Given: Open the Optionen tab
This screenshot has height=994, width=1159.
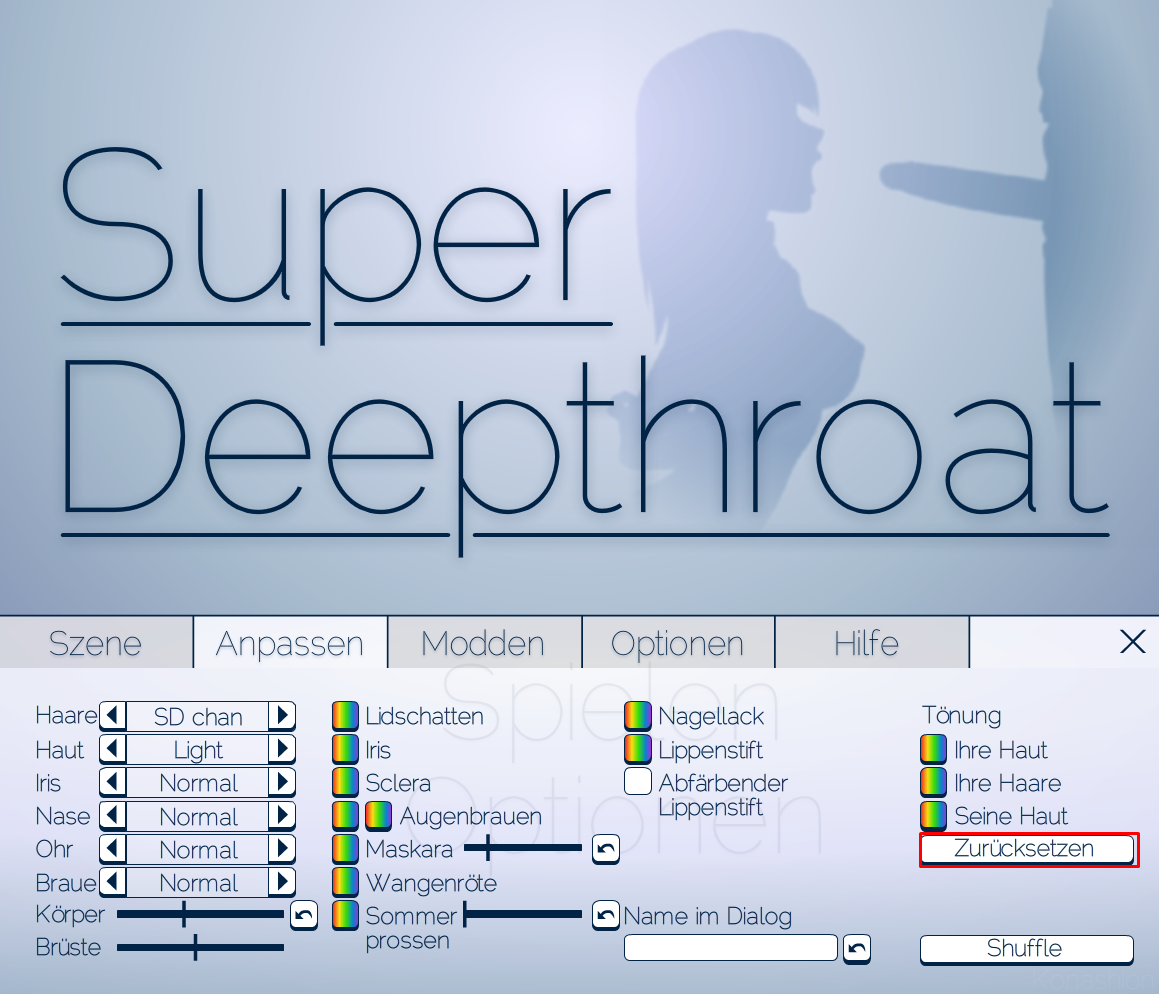Looking at the screenshot, I should pos(677,642).
